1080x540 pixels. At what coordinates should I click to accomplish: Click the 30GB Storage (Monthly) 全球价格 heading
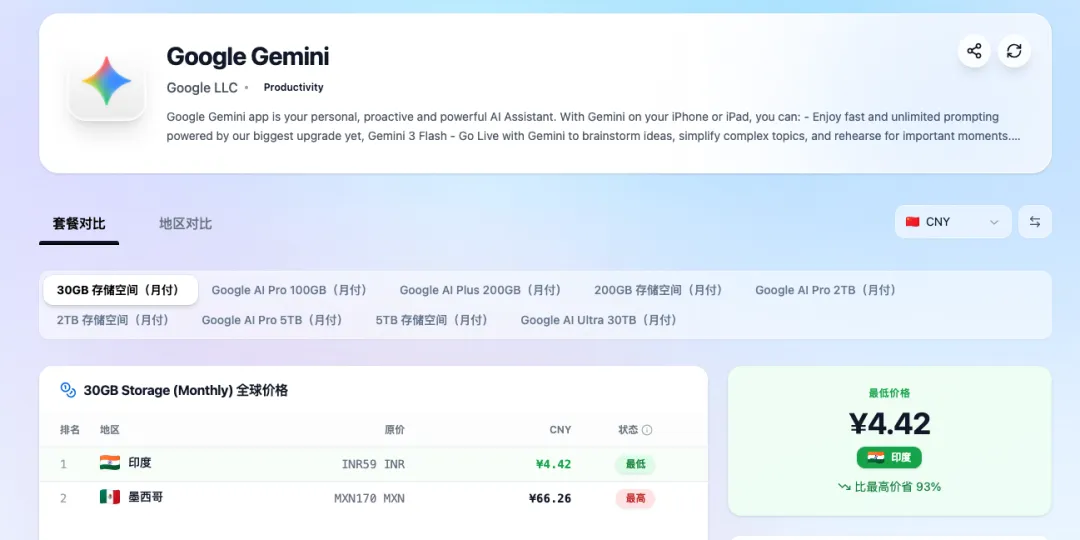pos(186,391)
